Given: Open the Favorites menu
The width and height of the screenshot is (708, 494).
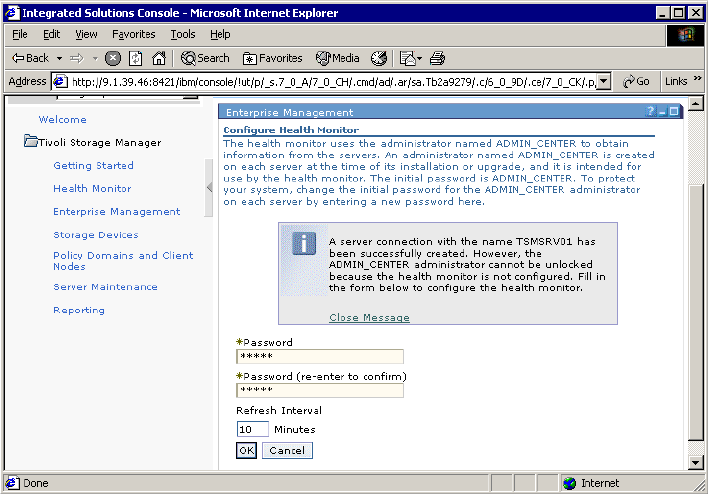Looking at the screenshot, I should click(134, 34).
